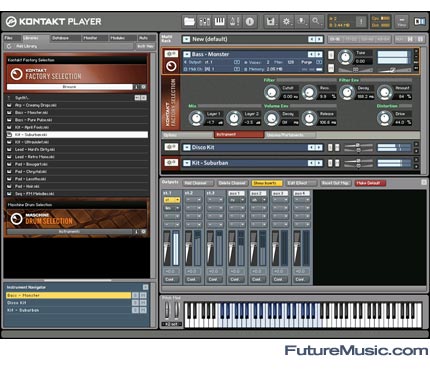Image resolution: width=430 pixels, height=370 pixels.
Task: Close the Outputs panel with corner icon
Action: (x=424, y=182)
